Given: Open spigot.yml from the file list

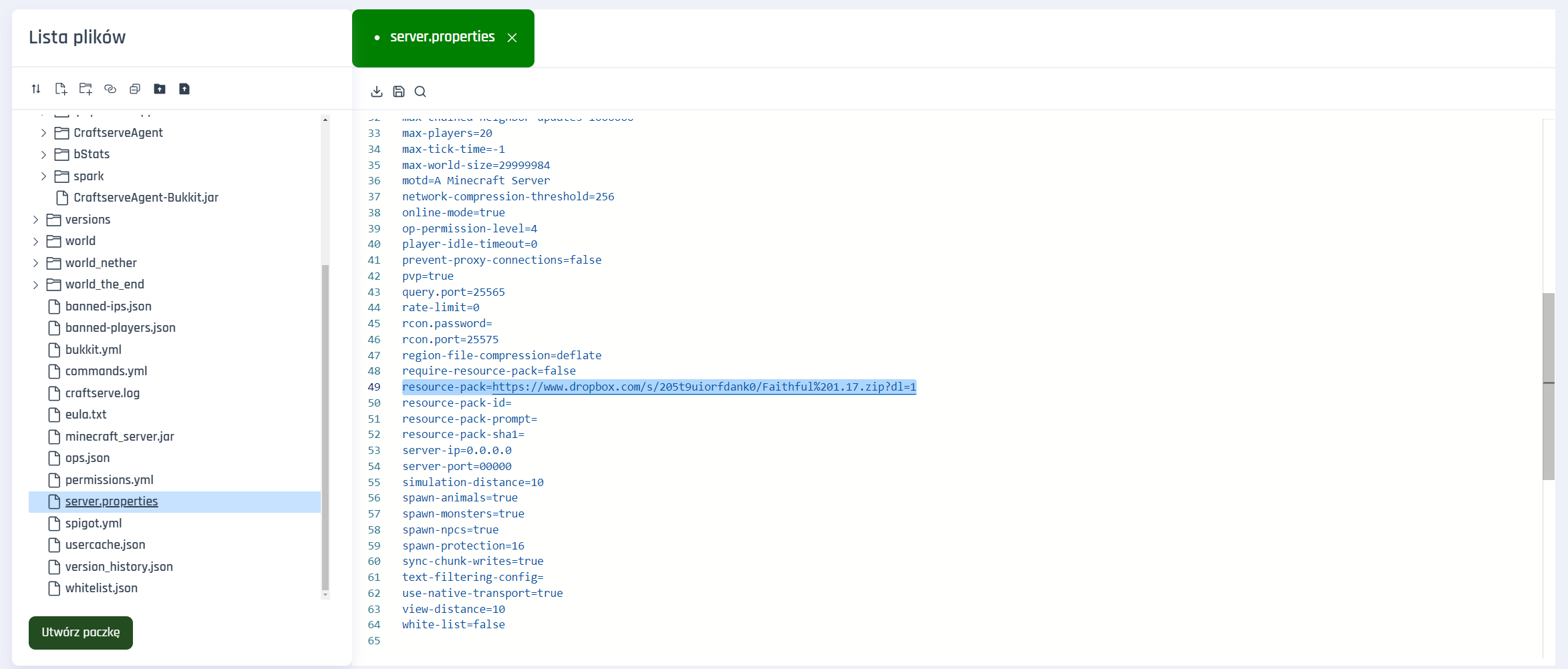Looking at the screenshot, I should click(x=94, y=523).
